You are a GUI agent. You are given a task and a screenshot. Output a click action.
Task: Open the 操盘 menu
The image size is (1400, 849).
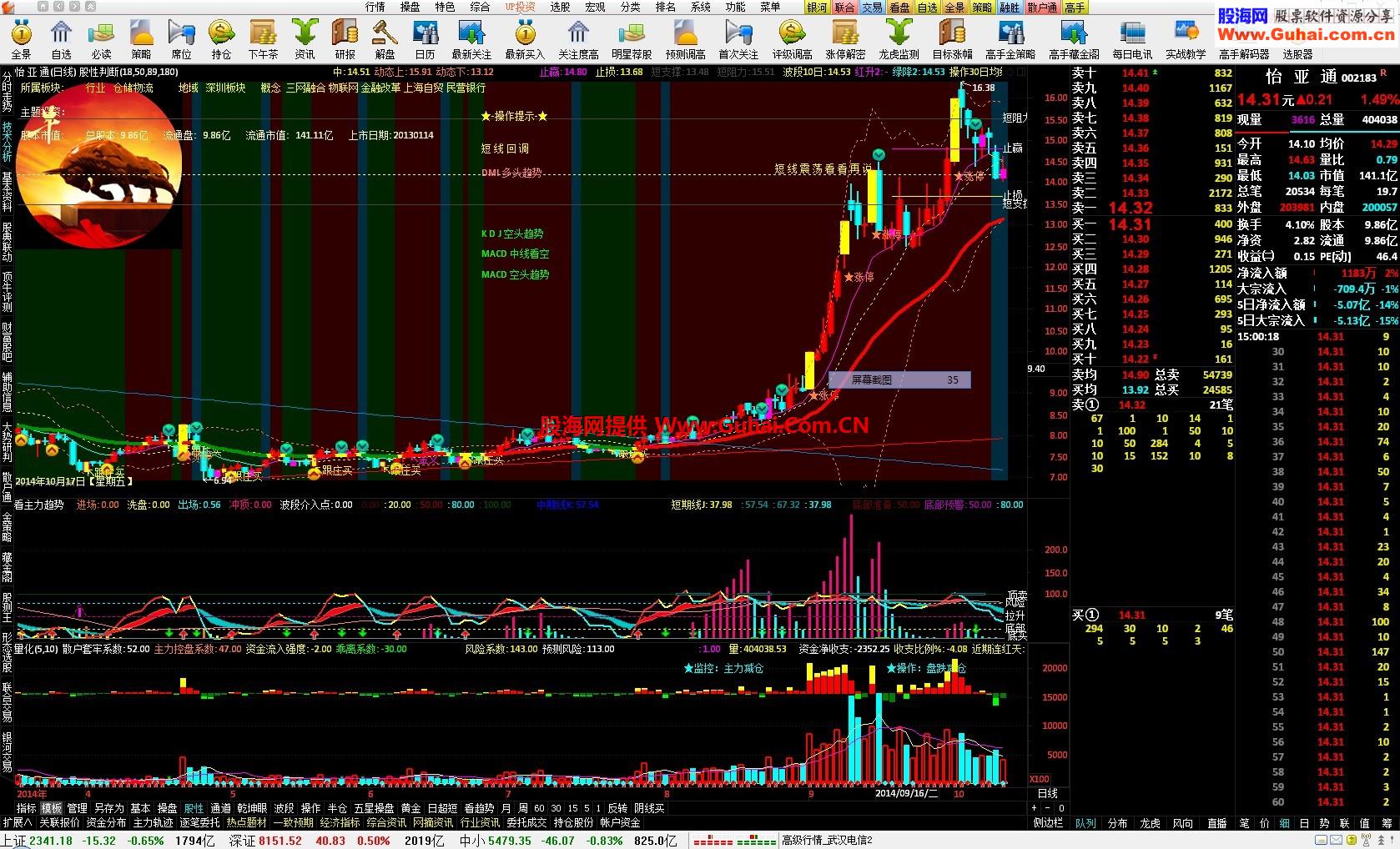410,7
